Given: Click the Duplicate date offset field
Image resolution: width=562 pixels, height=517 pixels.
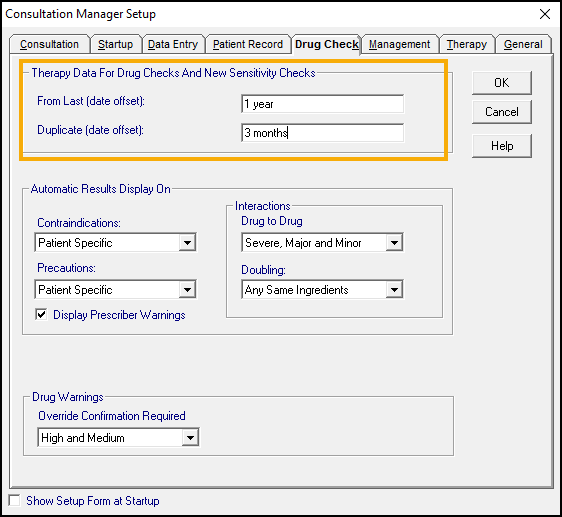Looking at the screenshot, I should (x=323, y=133).
